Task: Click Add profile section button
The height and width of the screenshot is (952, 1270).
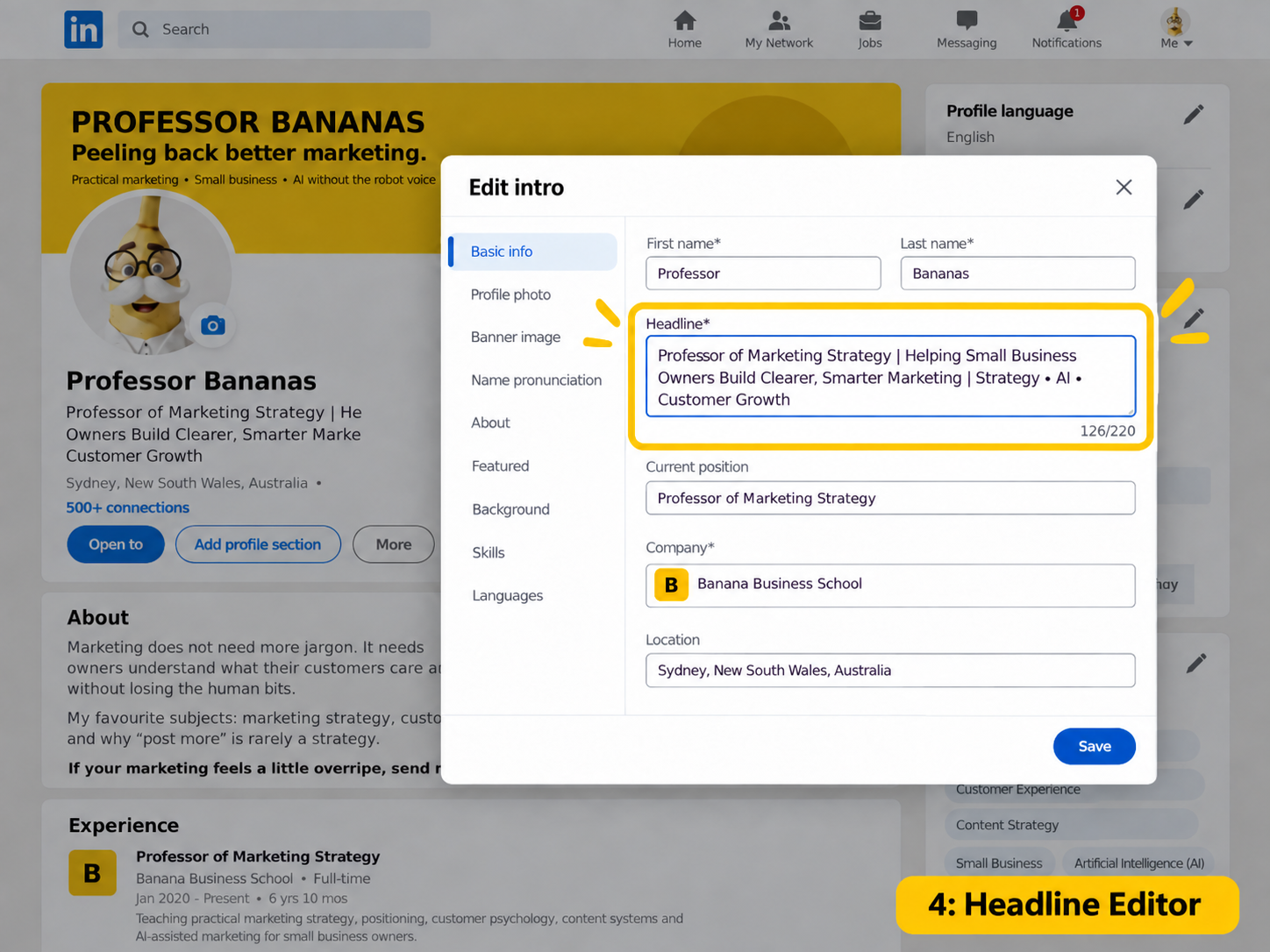Action: [258, 544]
